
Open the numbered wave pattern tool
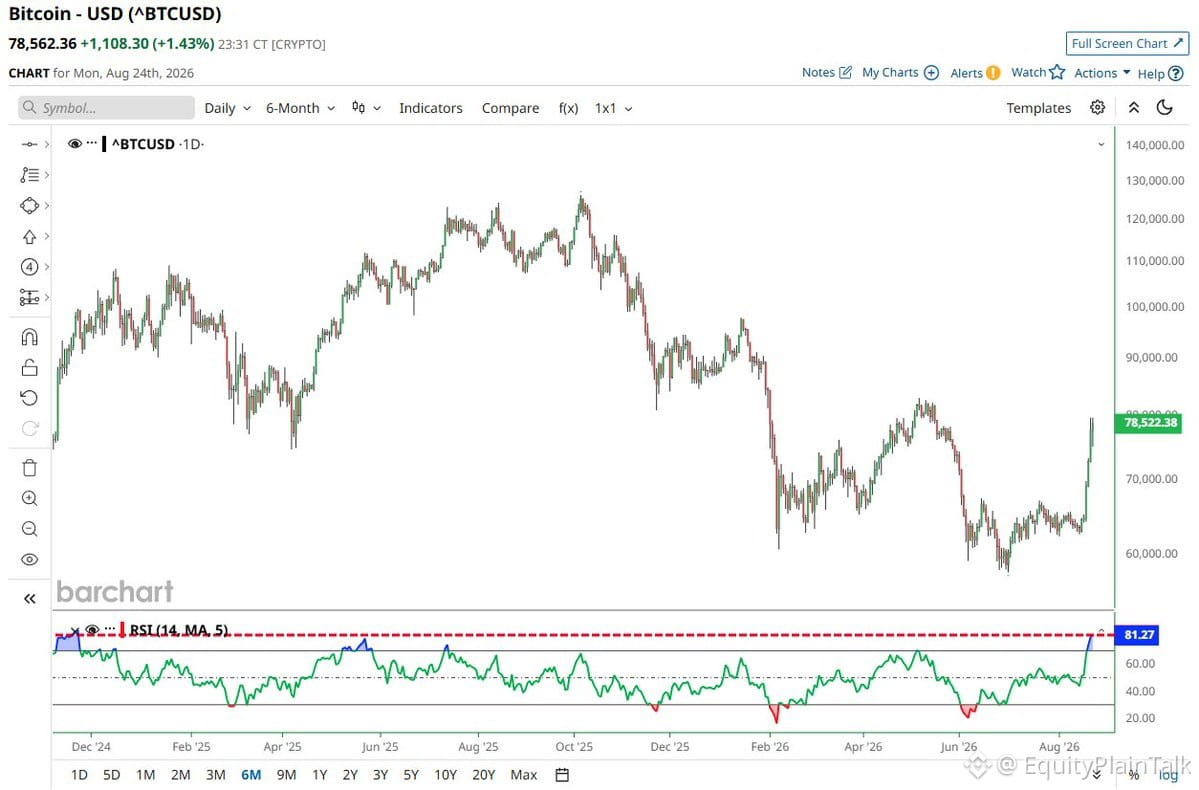pos(29,267)
